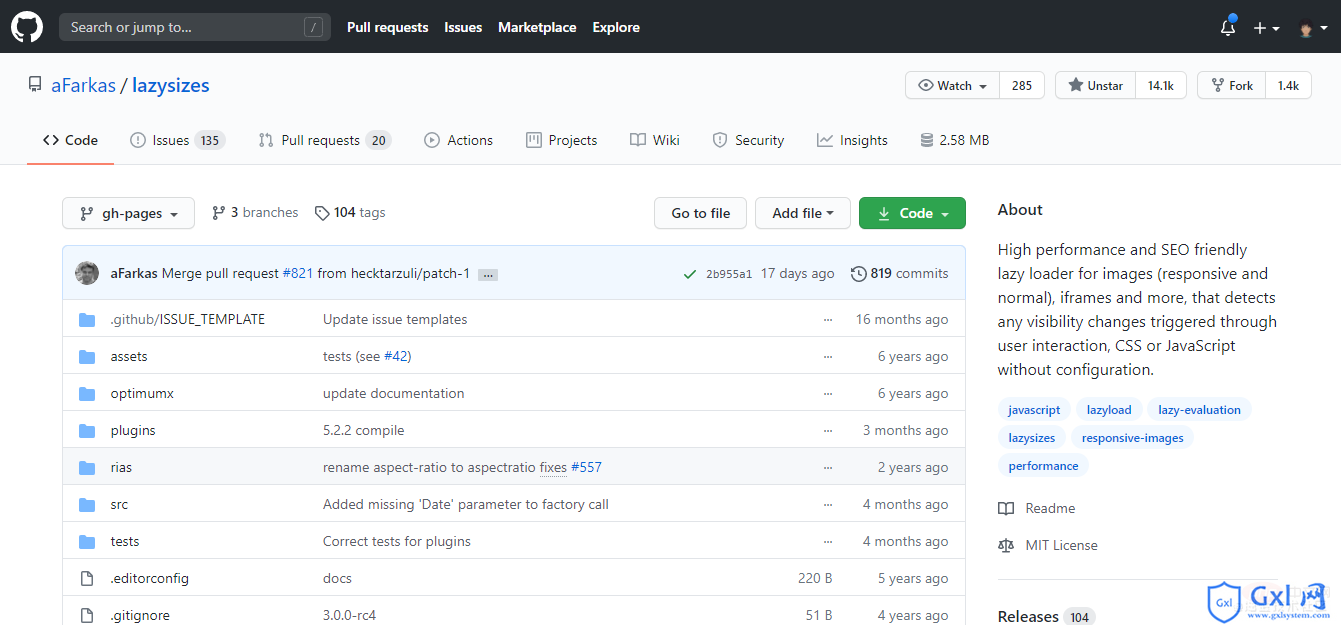The width and height of the screenshot is (1341, 625).
Task: Open the Add file dropdown
Action: [x=803, y=213]
